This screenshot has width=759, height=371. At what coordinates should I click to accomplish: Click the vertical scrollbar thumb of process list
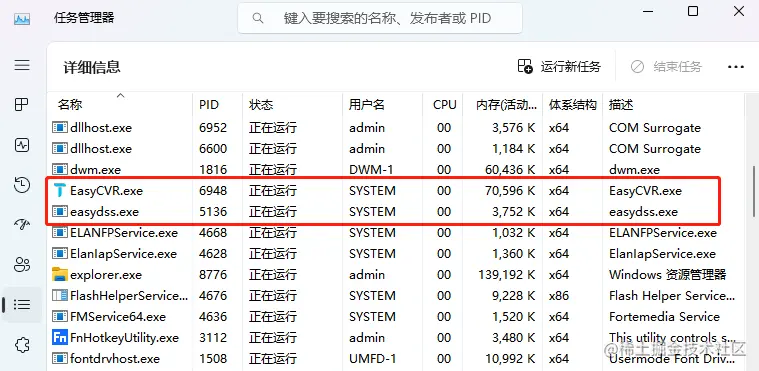tap(754, 192)
